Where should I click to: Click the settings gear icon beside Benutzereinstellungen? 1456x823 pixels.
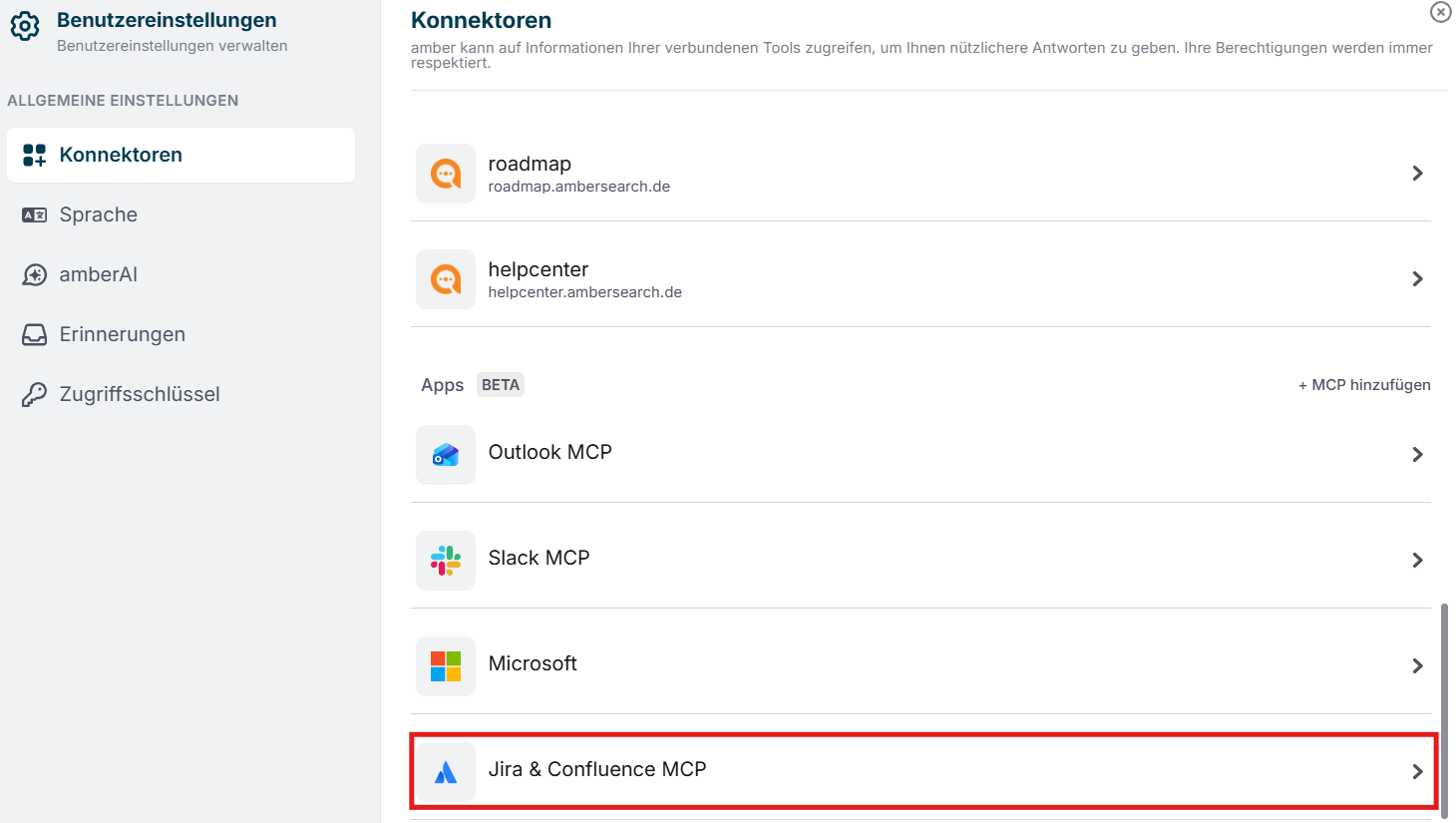point(25,26)
